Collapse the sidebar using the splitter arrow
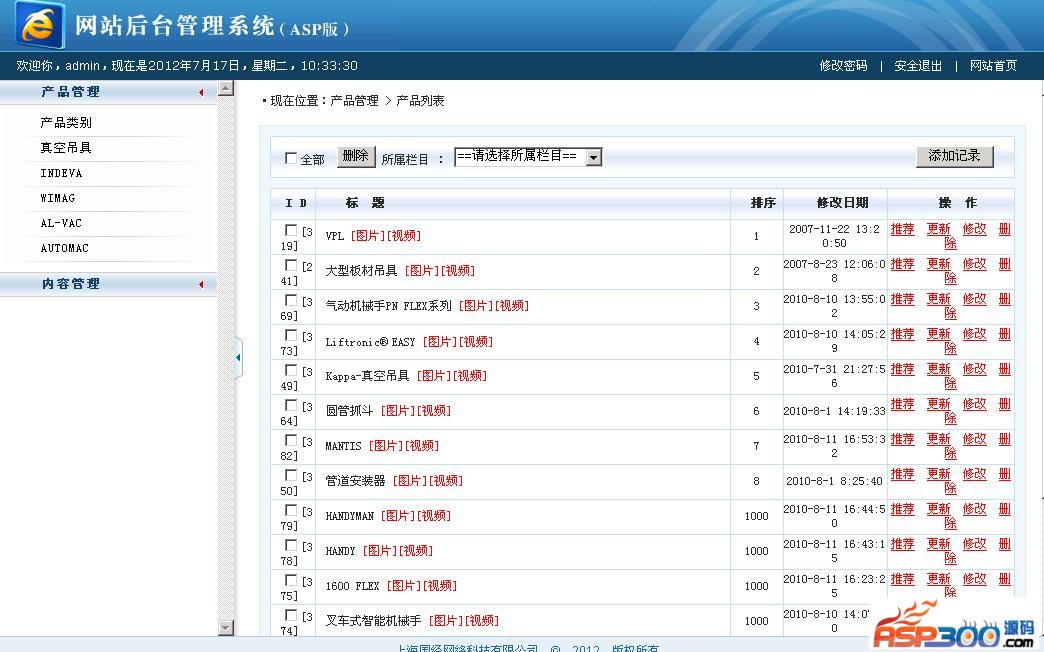 pos(238,358)
